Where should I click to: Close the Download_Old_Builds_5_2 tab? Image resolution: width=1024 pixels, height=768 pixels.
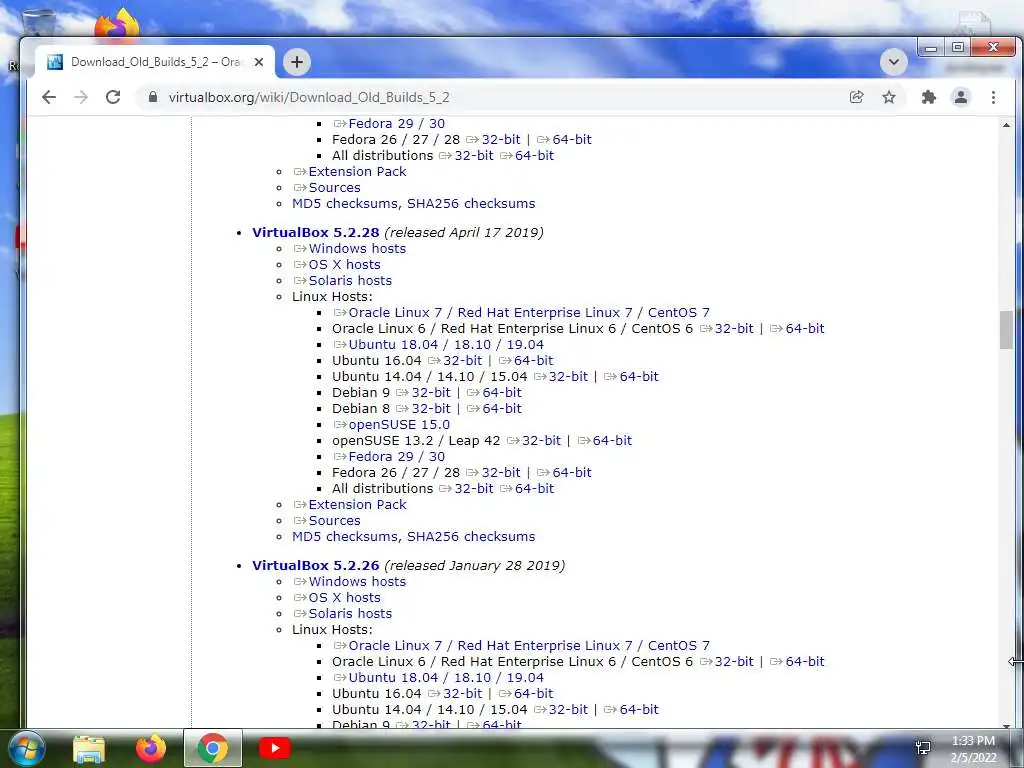tap(259, 62)
